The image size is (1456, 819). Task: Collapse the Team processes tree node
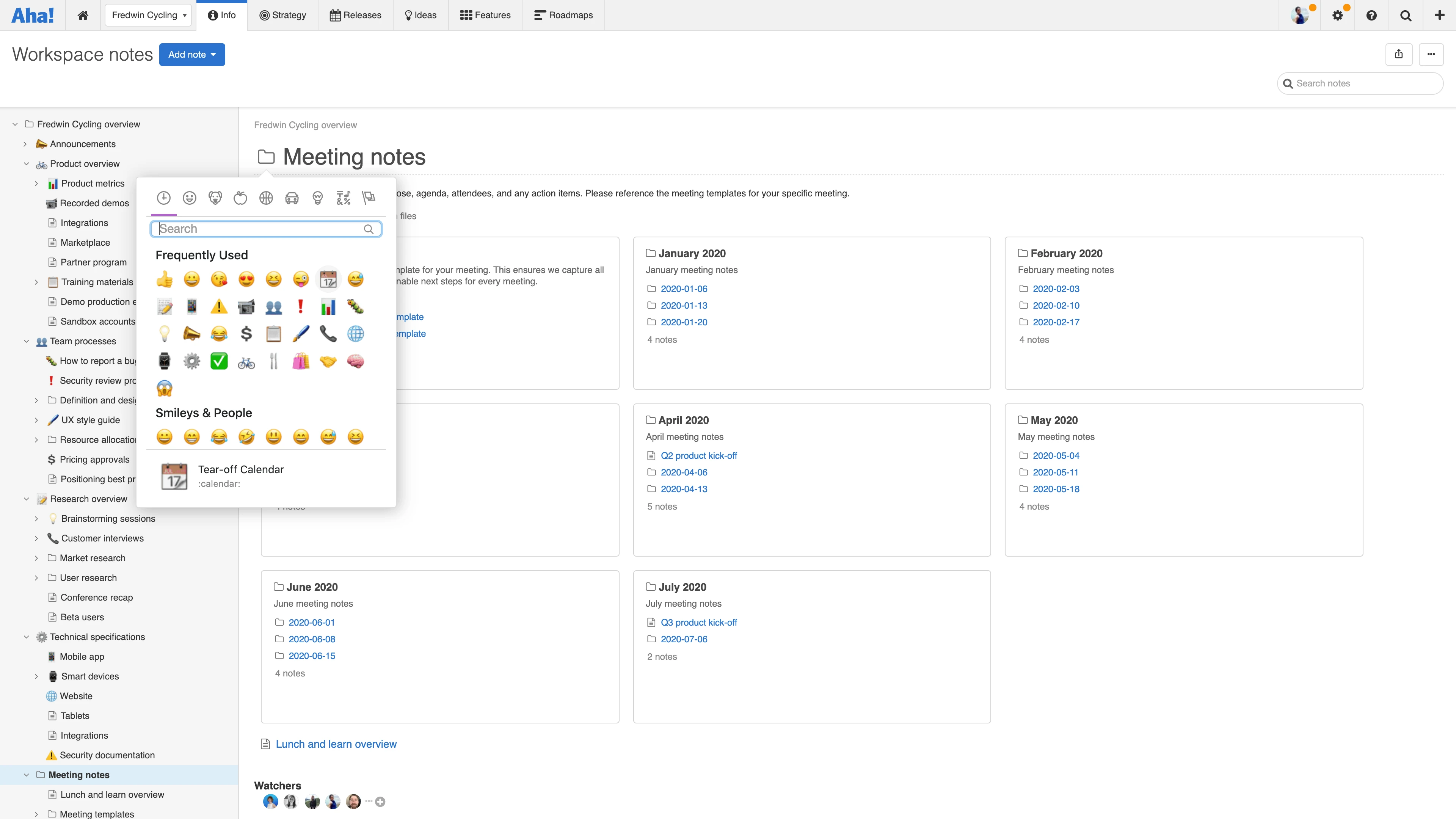click(26, 341)
